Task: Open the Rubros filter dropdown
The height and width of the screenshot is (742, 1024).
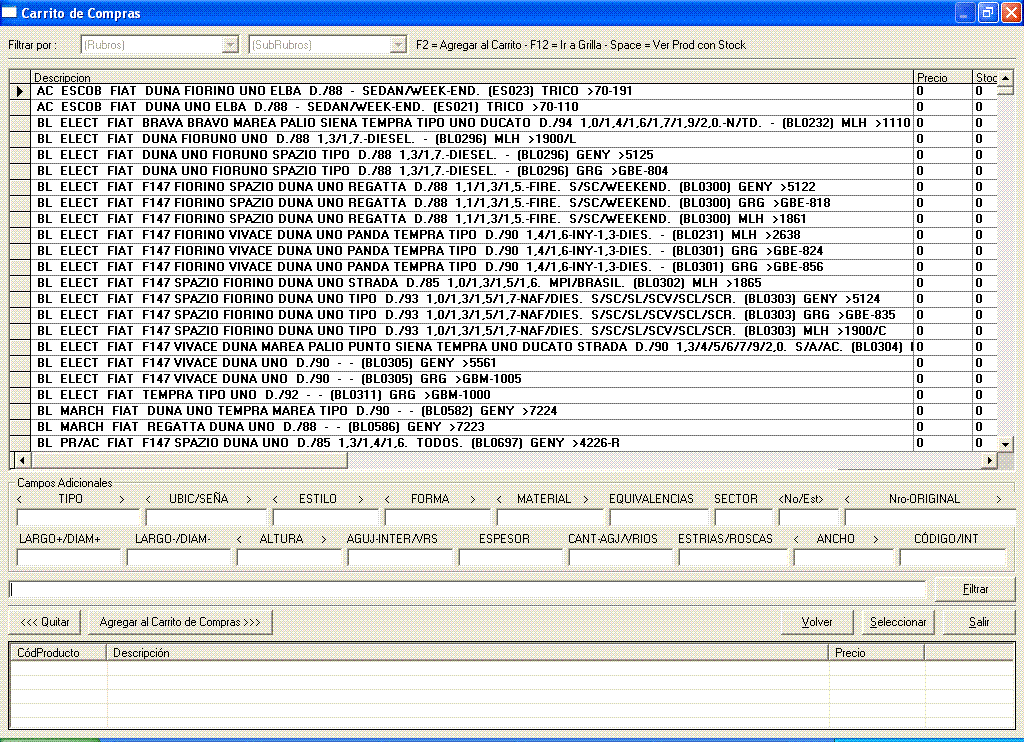Action: [x=230, y=44]
